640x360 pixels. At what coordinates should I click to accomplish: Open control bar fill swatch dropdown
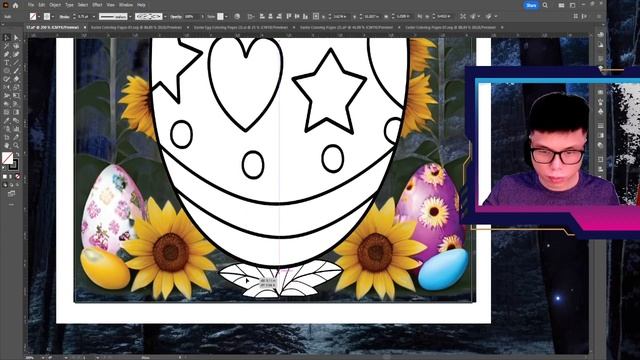click(x=39, y=16)
